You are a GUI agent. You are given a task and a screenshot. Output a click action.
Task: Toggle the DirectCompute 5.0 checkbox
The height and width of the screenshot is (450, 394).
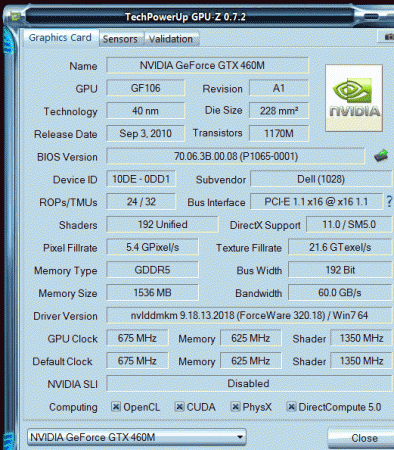click(291, 407)
